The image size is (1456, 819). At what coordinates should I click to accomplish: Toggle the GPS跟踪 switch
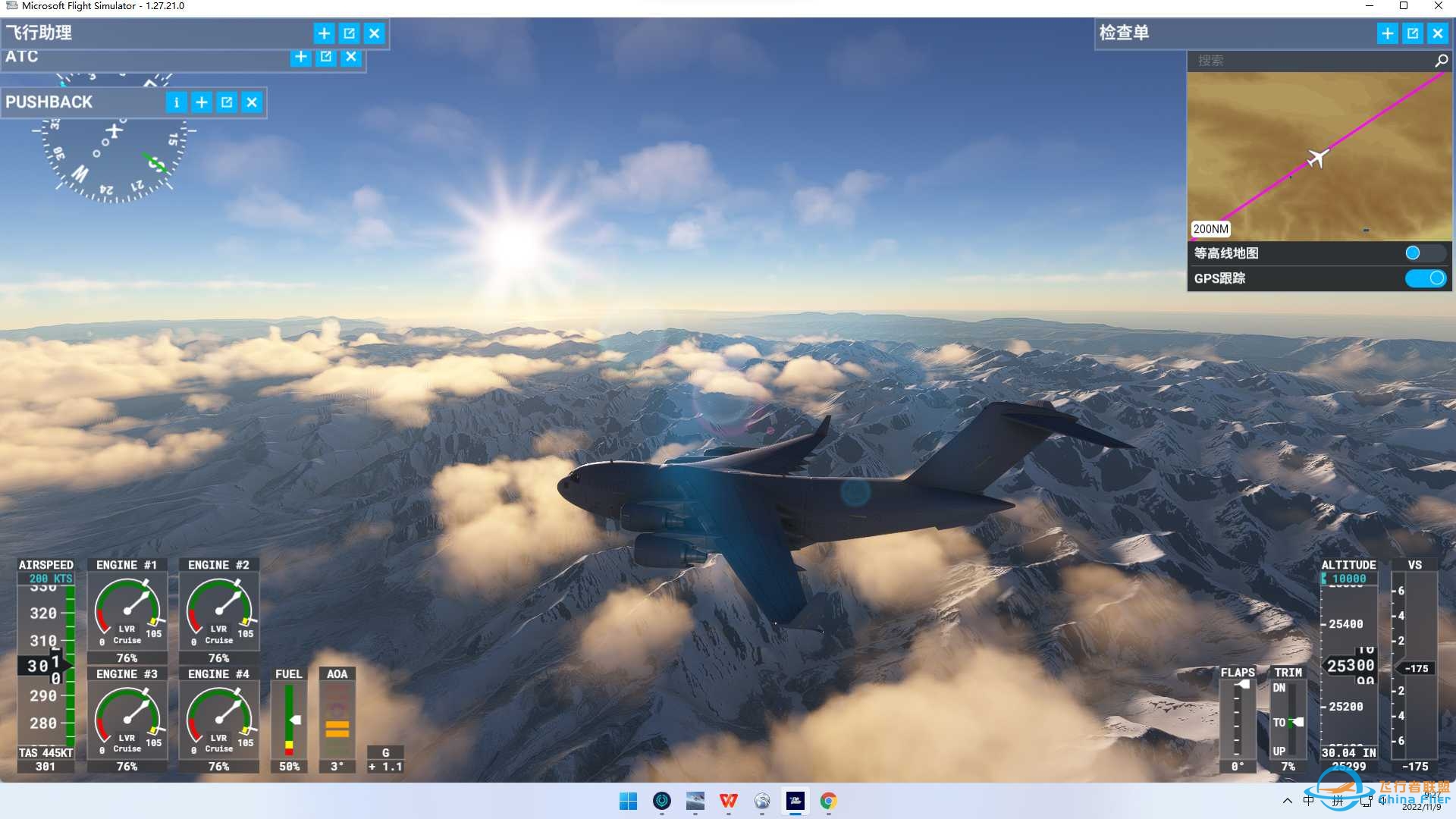(1424, 278)
